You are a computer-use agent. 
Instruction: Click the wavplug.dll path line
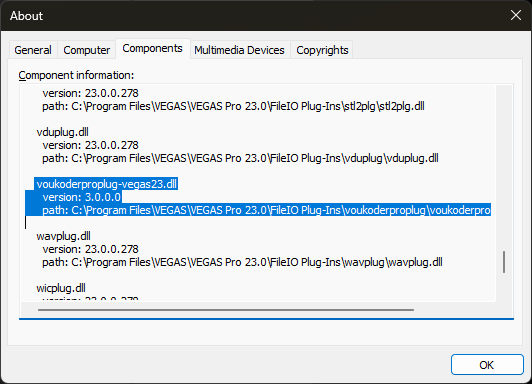point(242,262)
